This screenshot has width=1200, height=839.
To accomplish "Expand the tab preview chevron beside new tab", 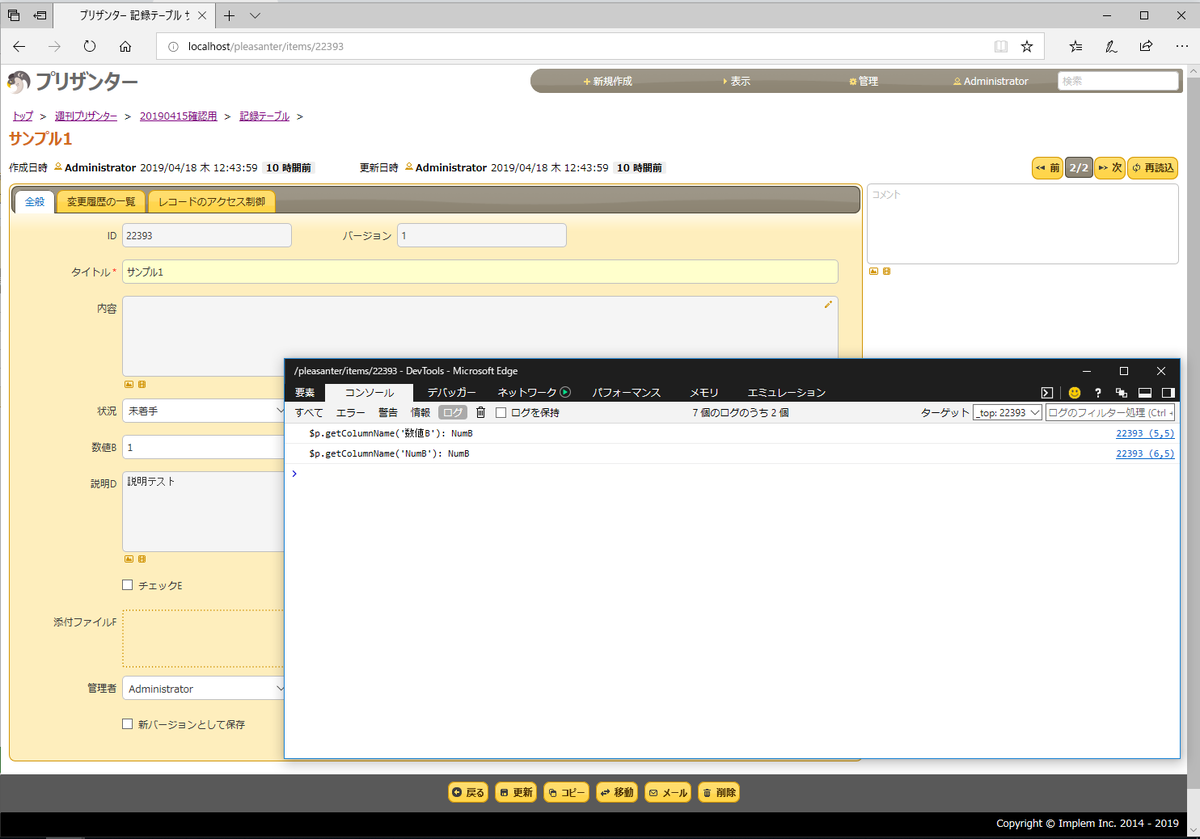I will click(255, 15).
